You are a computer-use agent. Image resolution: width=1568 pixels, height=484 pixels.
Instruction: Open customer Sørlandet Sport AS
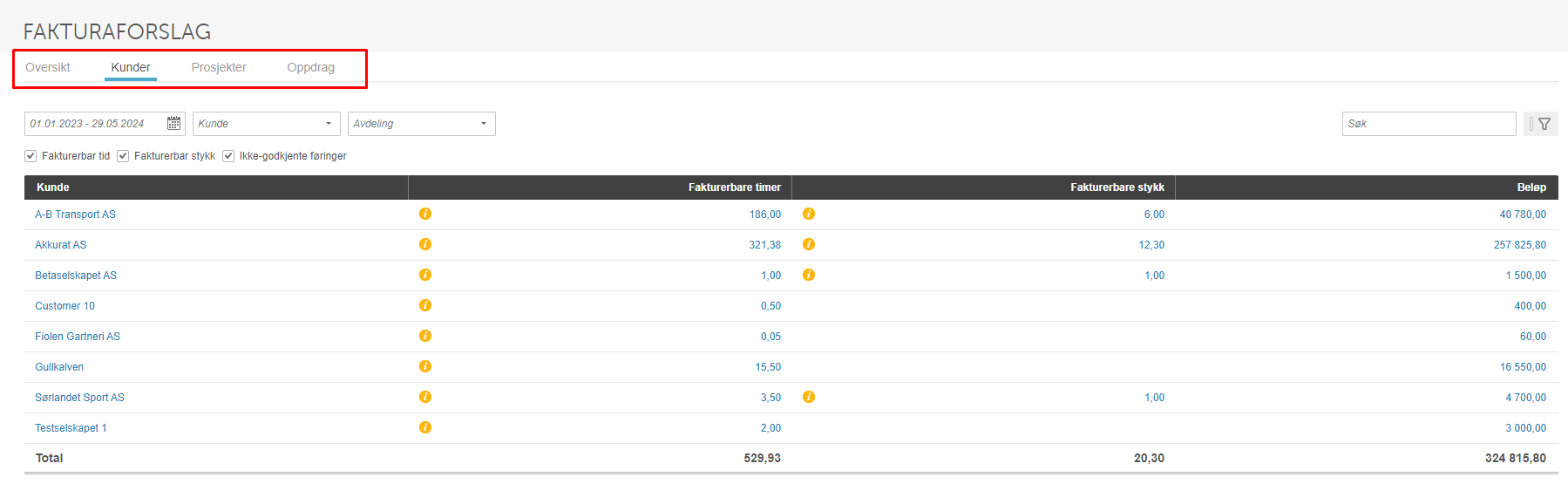[x=80, y=398]
